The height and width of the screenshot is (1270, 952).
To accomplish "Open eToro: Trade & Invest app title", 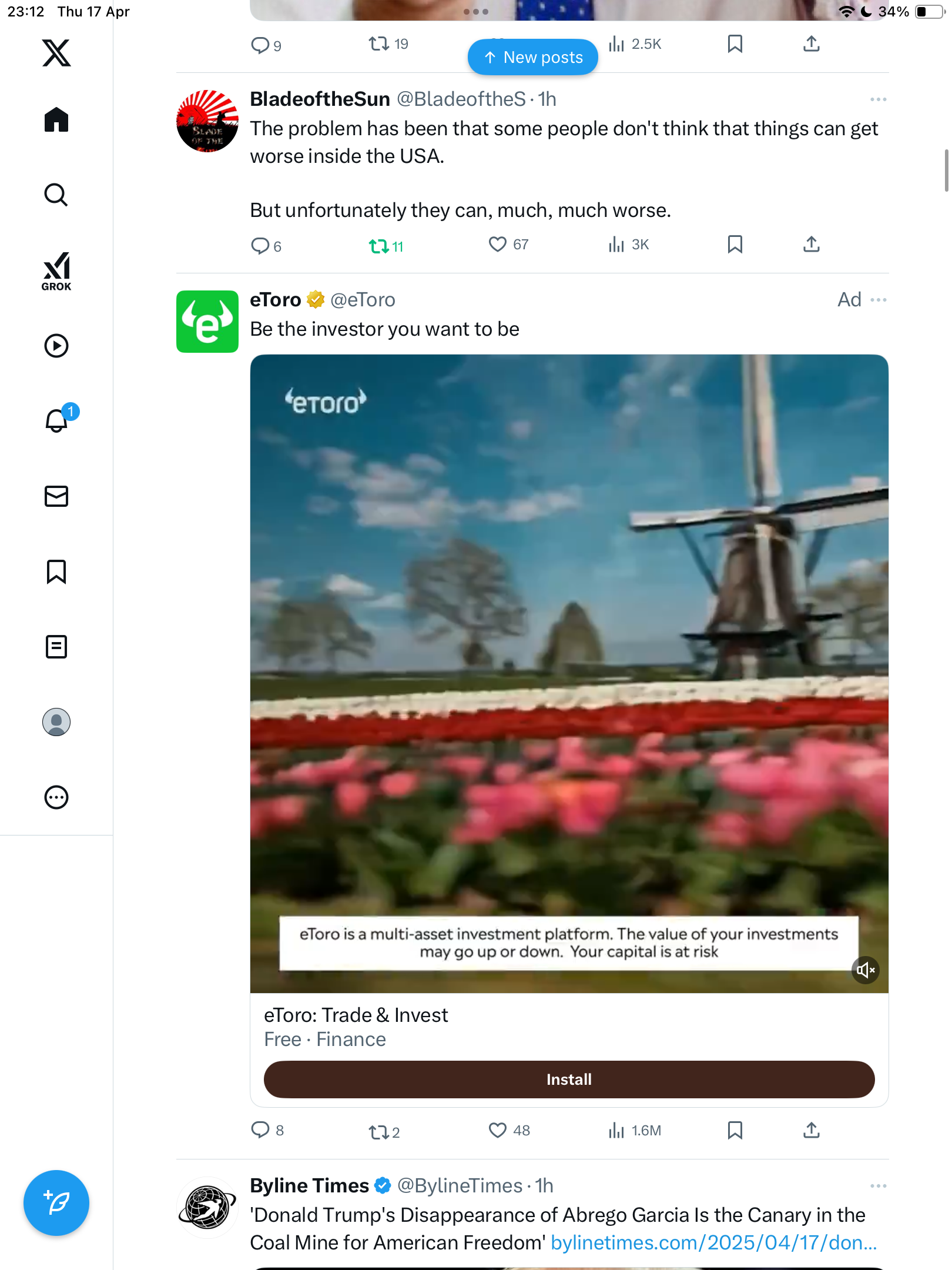I will (356, 1015).
